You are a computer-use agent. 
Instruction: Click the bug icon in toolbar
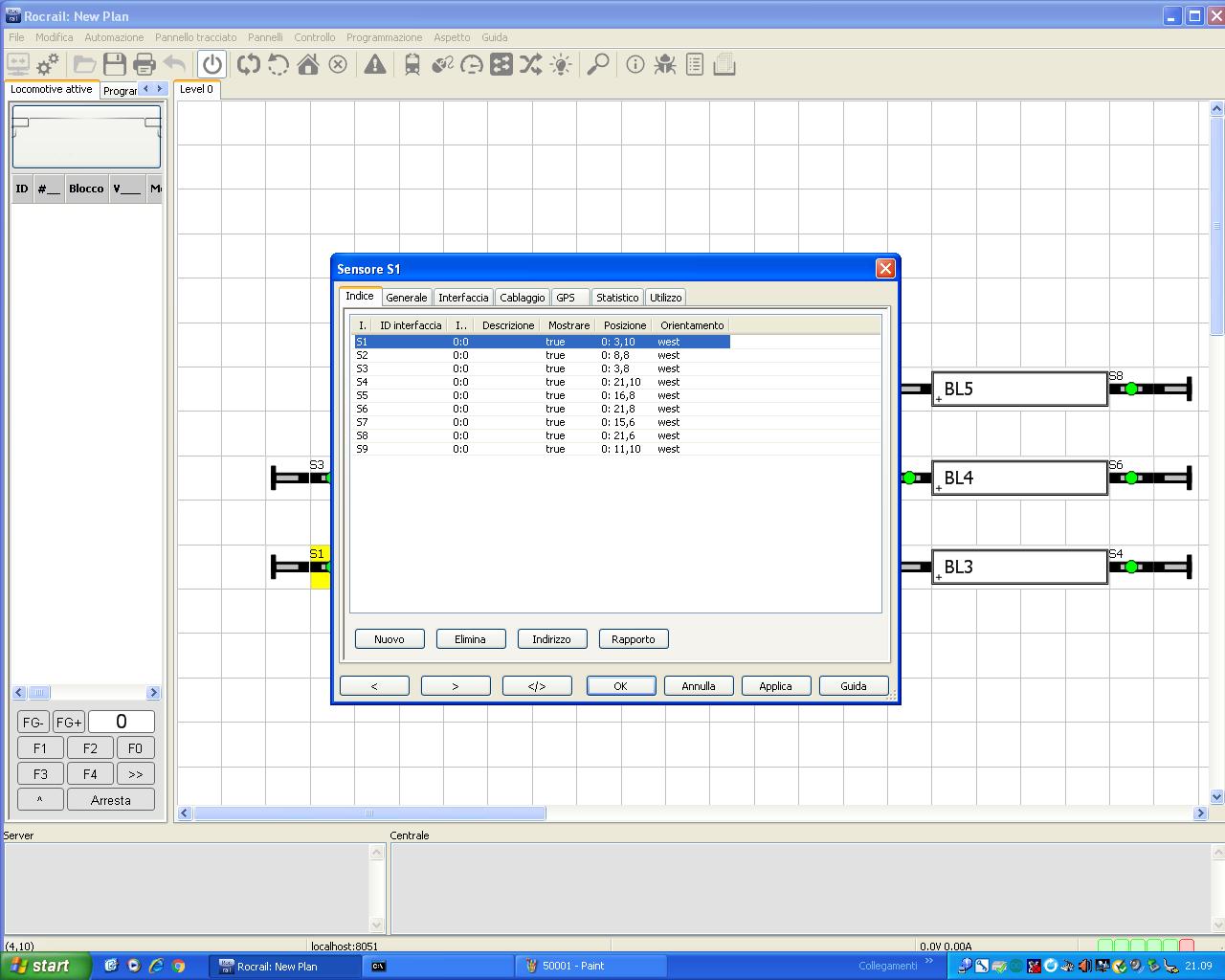(x=665, y=64)
